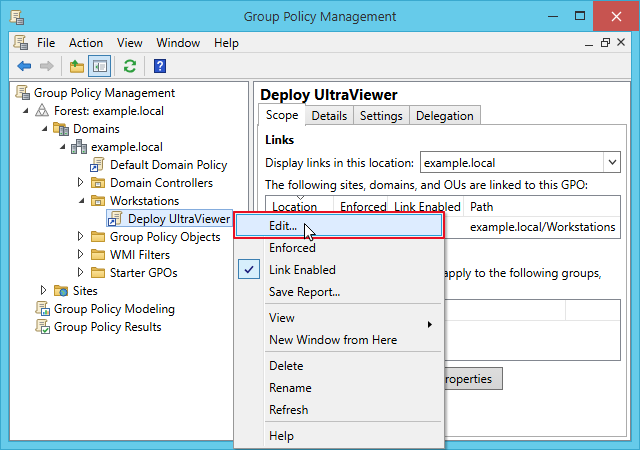Click the example.local domain buildings icon
This screenshot has width=640, height=450.
(79, 147)
